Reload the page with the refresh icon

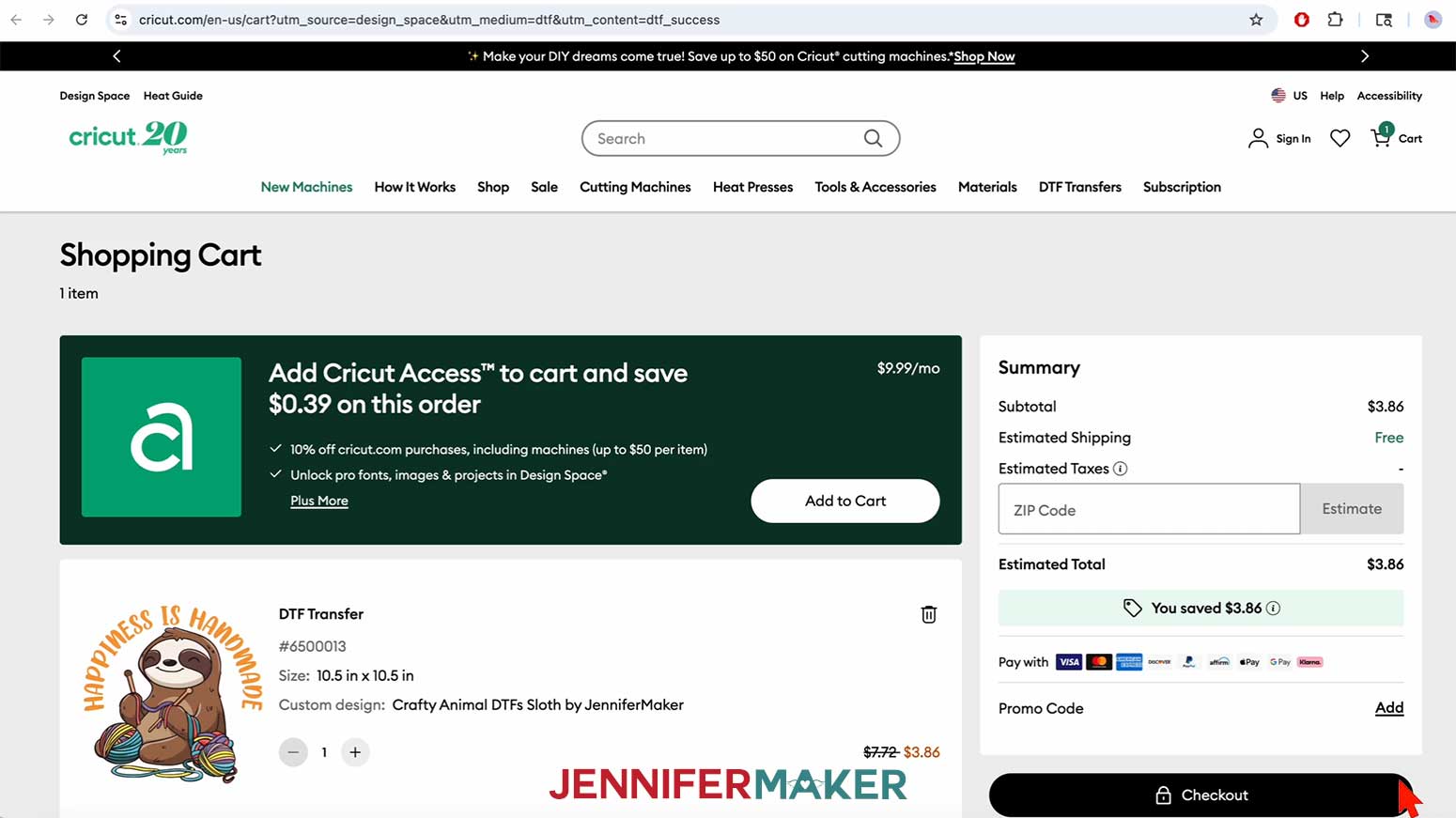(x=82, y=20)
